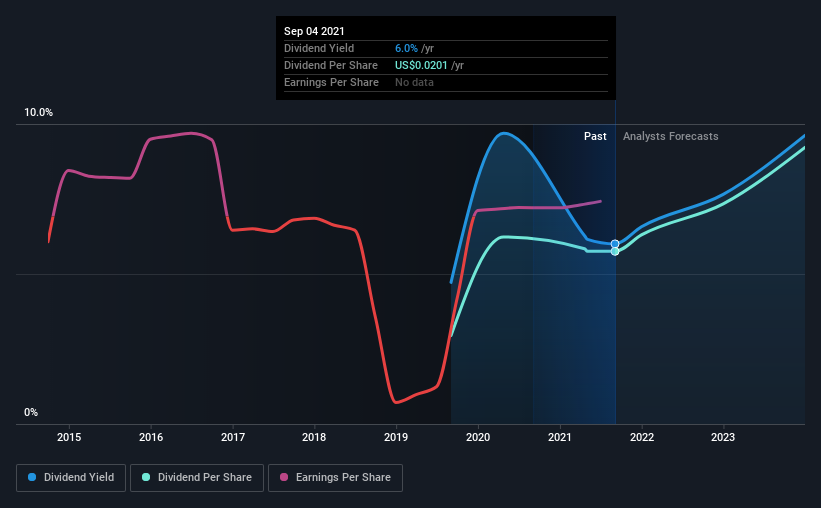Image resolution: width=821 pixels, height=508 pixels.
Task: Click the teal Dividend Per Share data point marker
Action: coord(615,251)
